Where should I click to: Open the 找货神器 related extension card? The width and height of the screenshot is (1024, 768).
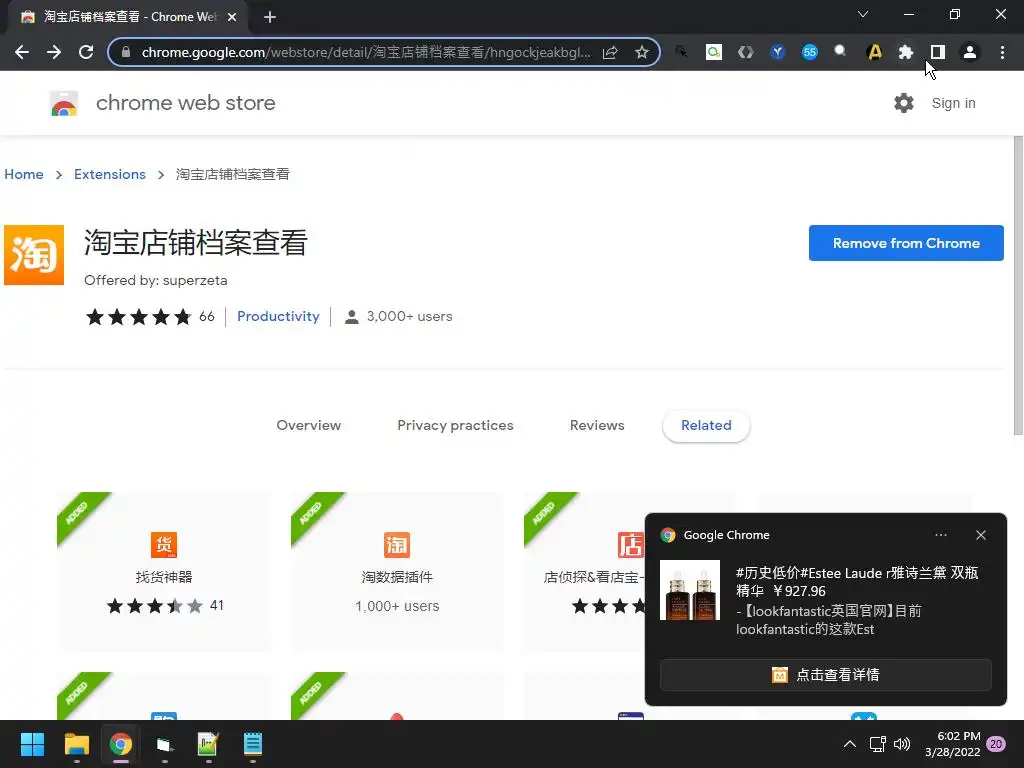tap(164, 571)
